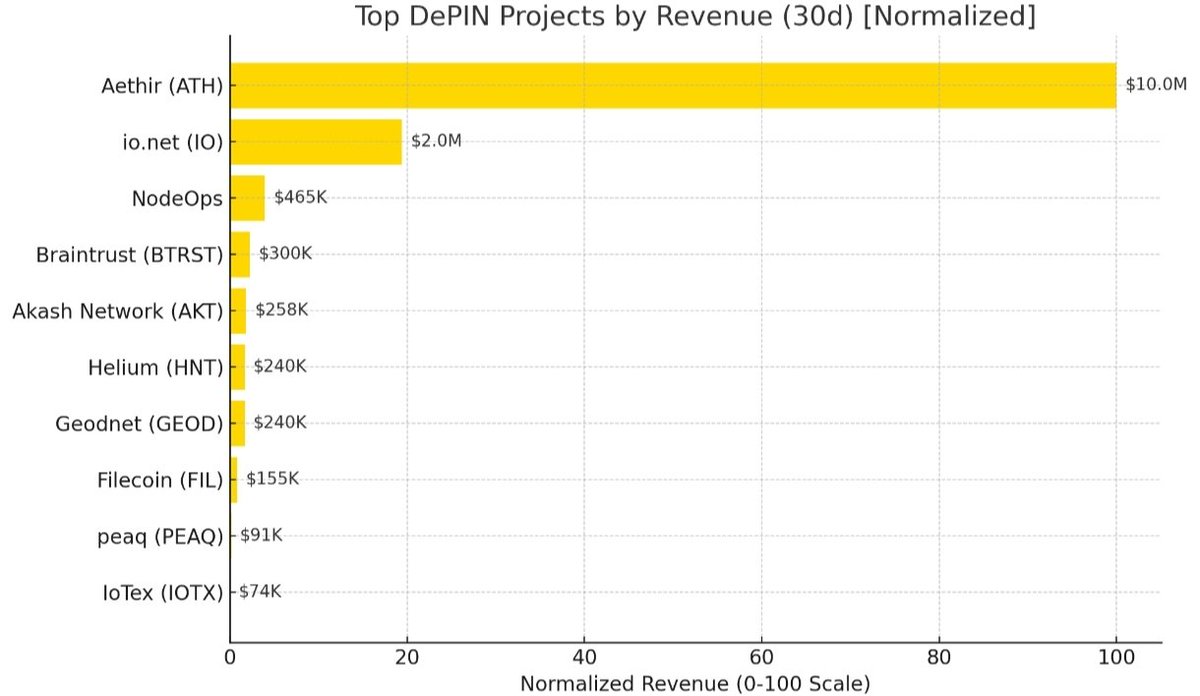
Task: Click the x-axis tick label 40
Action: (x=584, y=659)
